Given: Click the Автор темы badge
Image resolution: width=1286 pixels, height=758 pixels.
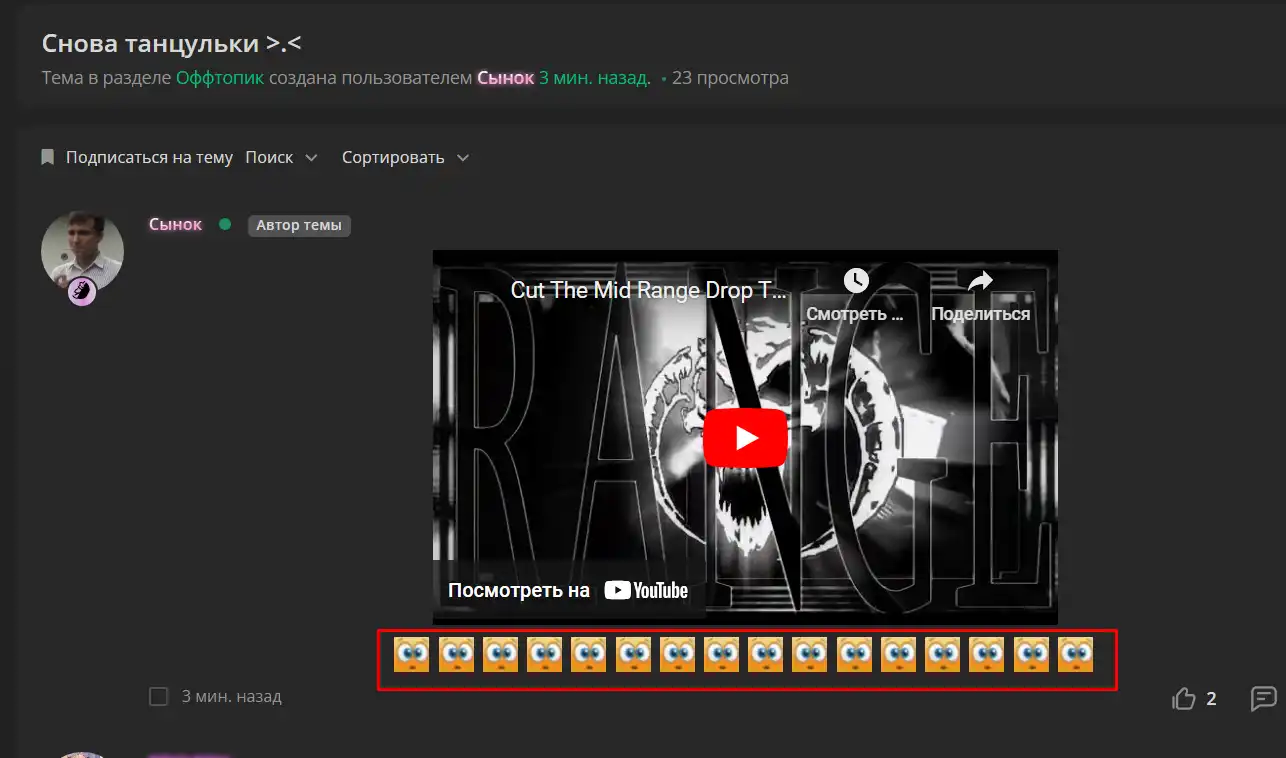Looking at the screenshot, I should (x=299, y=225).
